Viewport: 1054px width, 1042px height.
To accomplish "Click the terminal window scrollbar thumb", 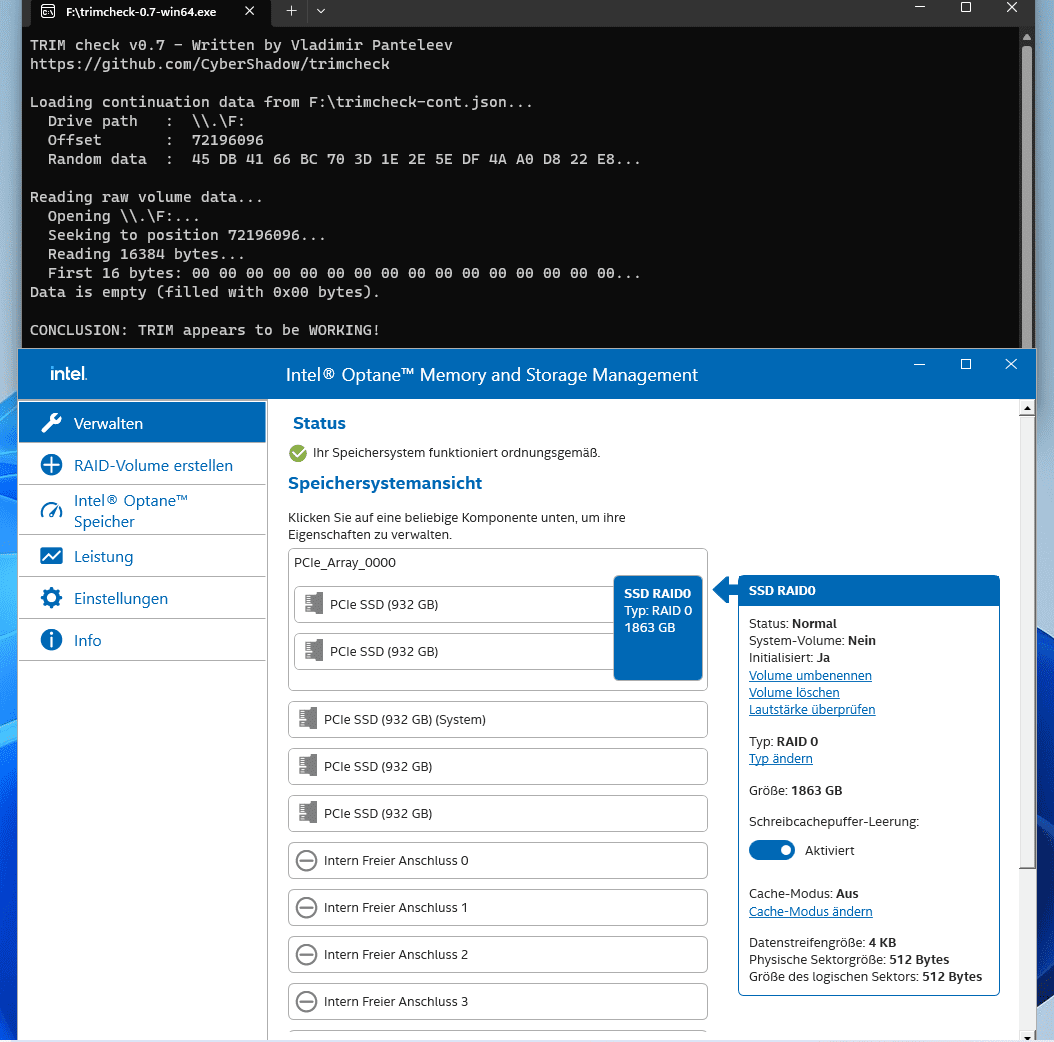I will 1026,195.
